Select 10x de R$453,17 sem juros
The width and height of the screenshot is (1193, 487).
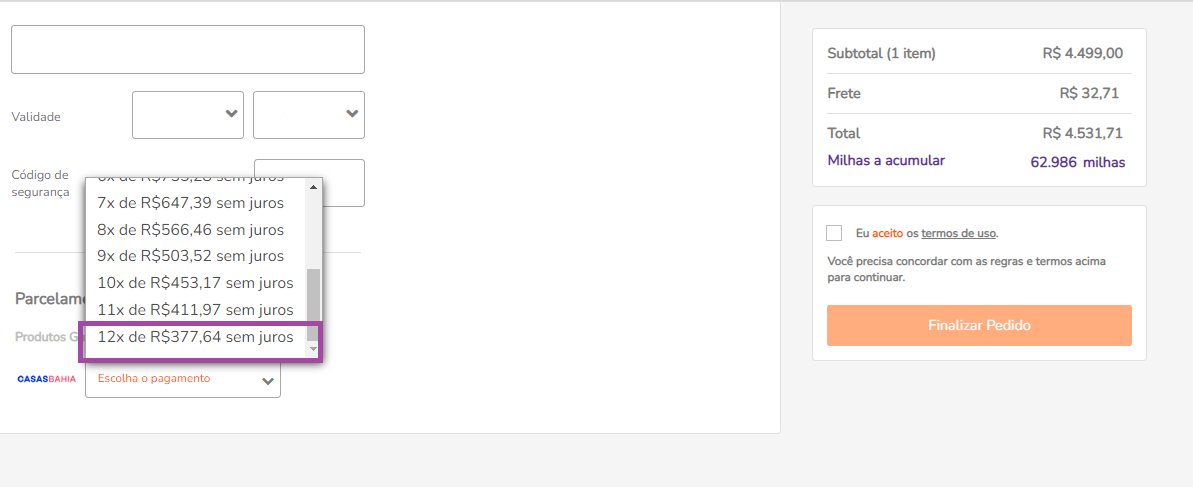click(x=196, y=283)
